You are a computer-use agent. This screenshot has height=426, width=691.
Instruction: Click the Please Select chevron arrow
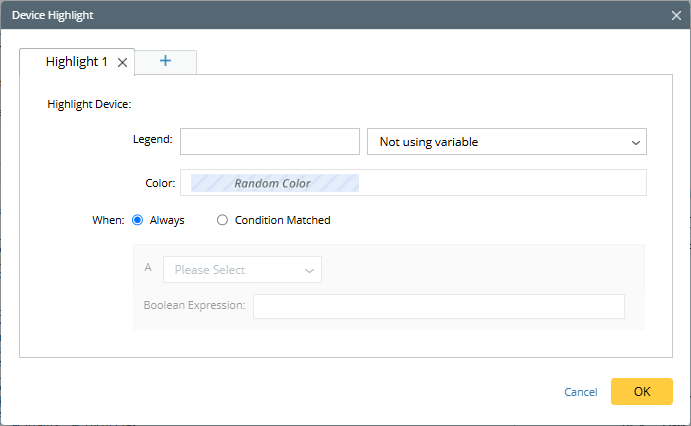click(x=309, y=270)
